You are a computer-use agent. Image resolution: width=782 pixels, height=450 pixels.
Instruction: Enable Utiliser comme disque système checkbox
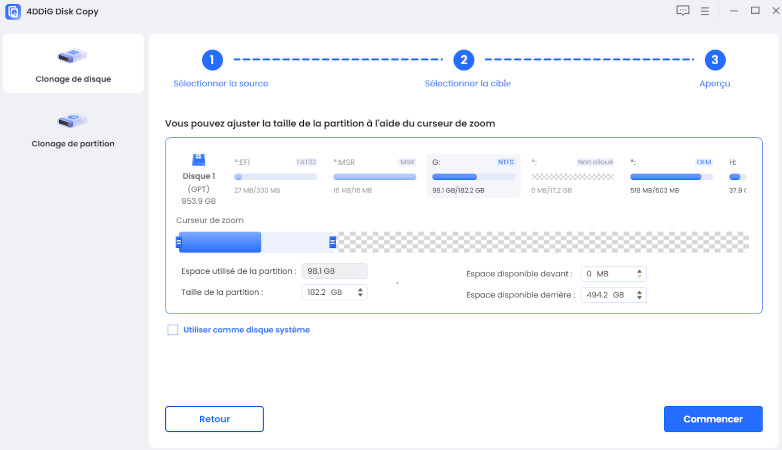coord(173,330)
